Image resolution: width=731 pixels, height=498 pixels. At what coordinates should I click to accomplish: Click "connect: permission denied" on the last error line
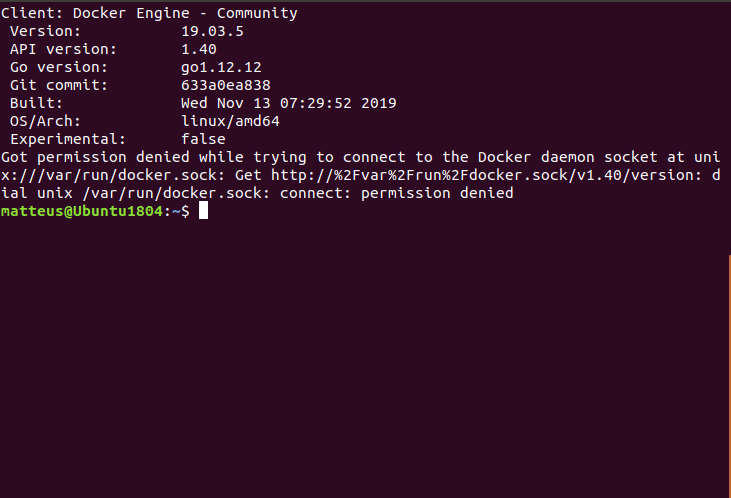[x=397, y=193]
